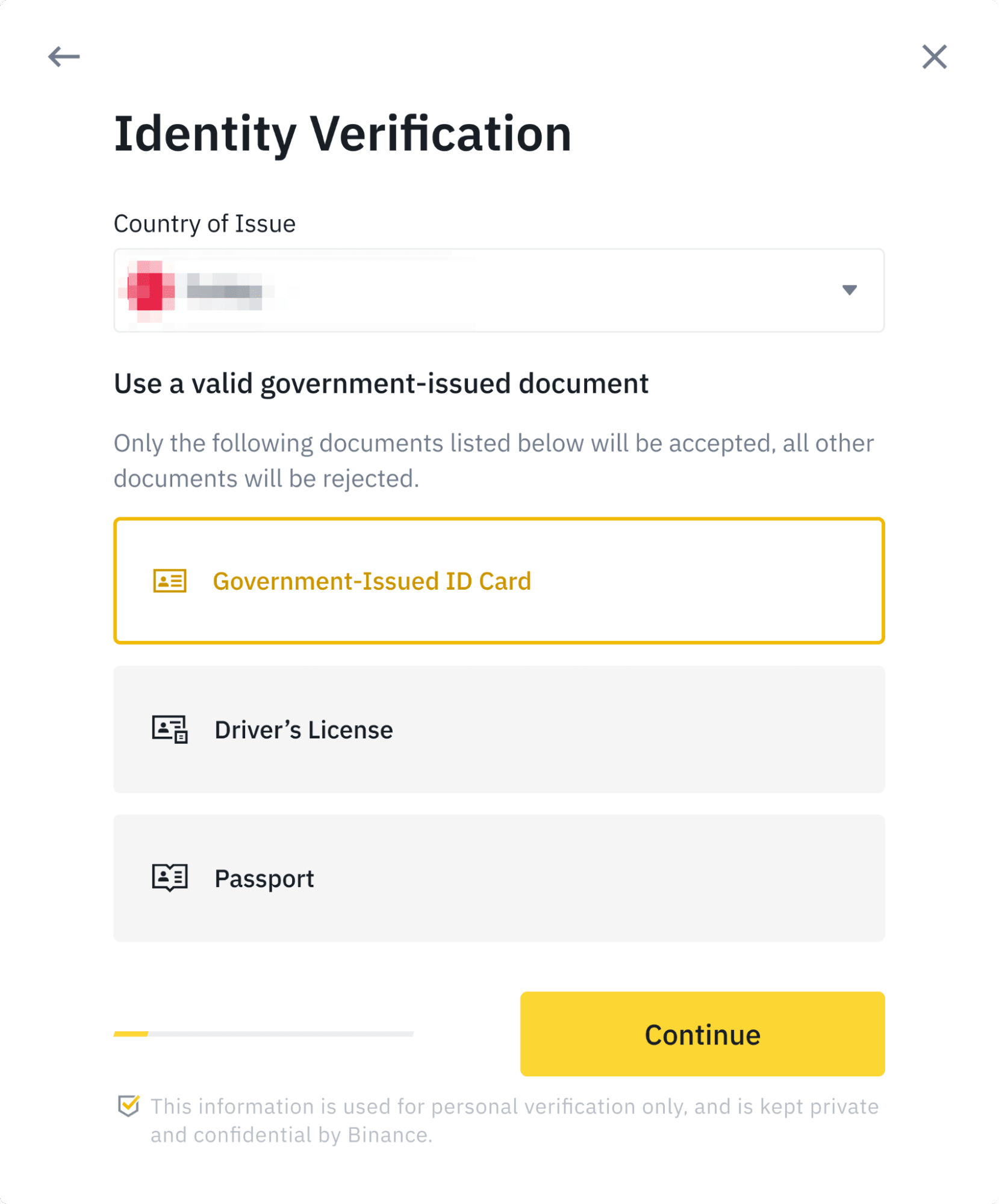Click the Country of Issue label
The height and width of the screenshot is (1204, 999).
(204, 223)
